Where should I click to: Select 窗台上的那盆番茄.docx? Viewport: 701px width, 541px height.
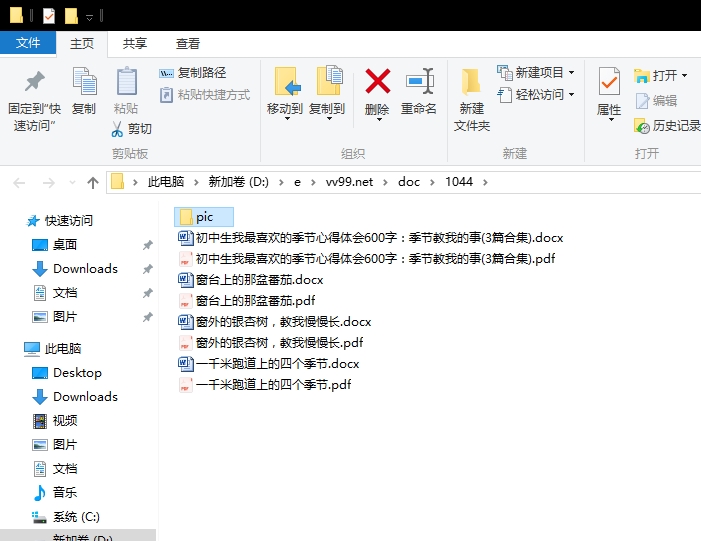point(250,279)
